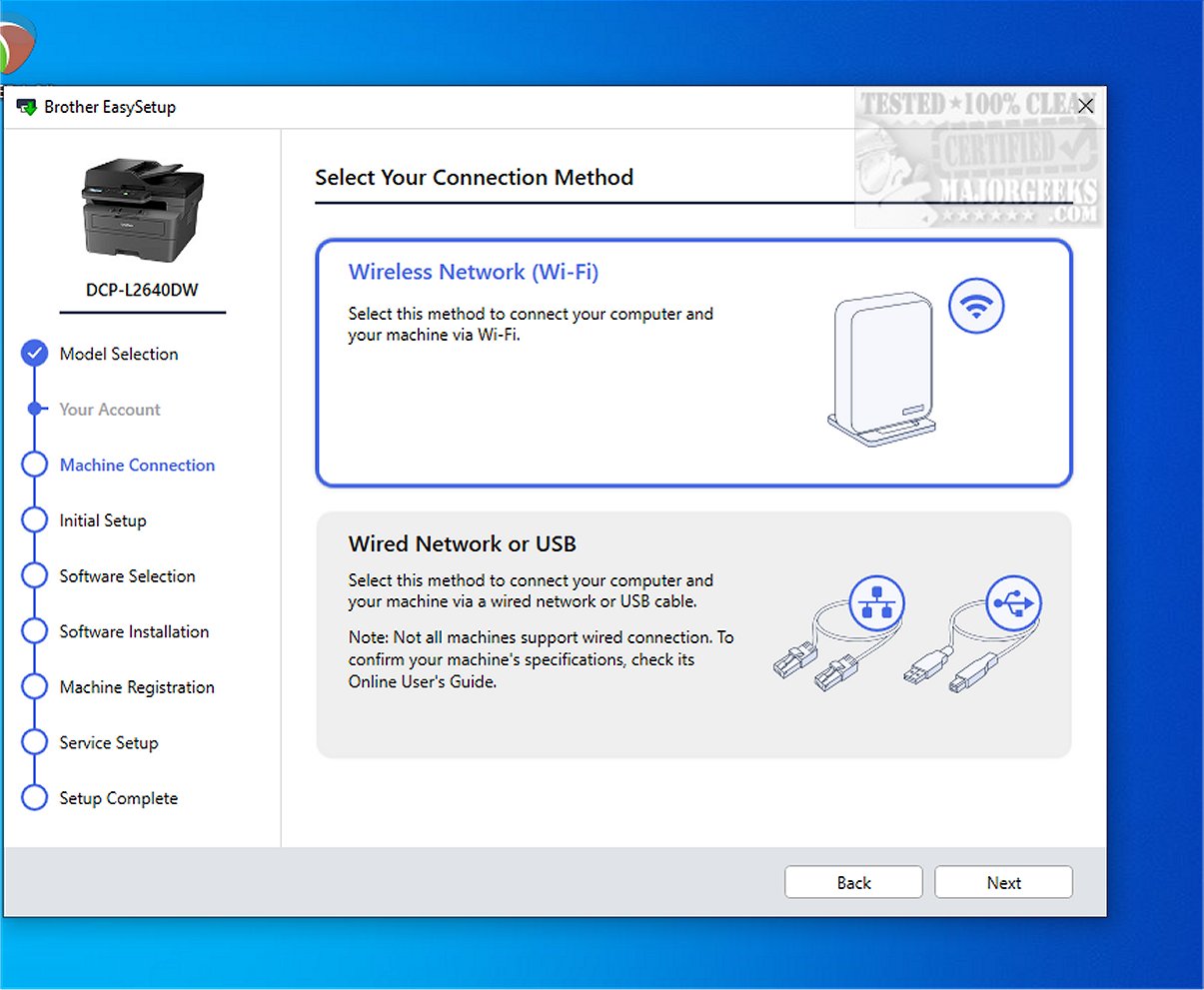Click the note about wired connection support
The width and height of the screenshot is (1204, 990).
click(x=541, y=659)
